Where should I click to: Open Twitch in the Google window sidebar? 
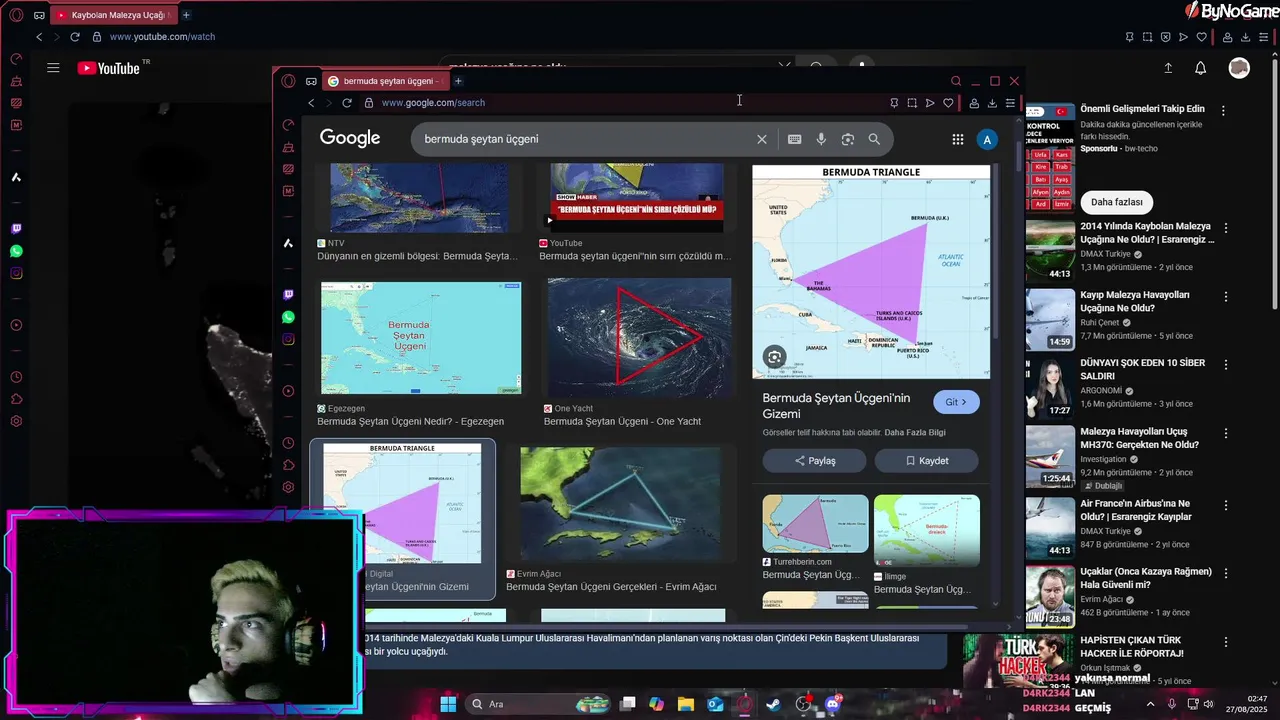(x=288, y=295)
